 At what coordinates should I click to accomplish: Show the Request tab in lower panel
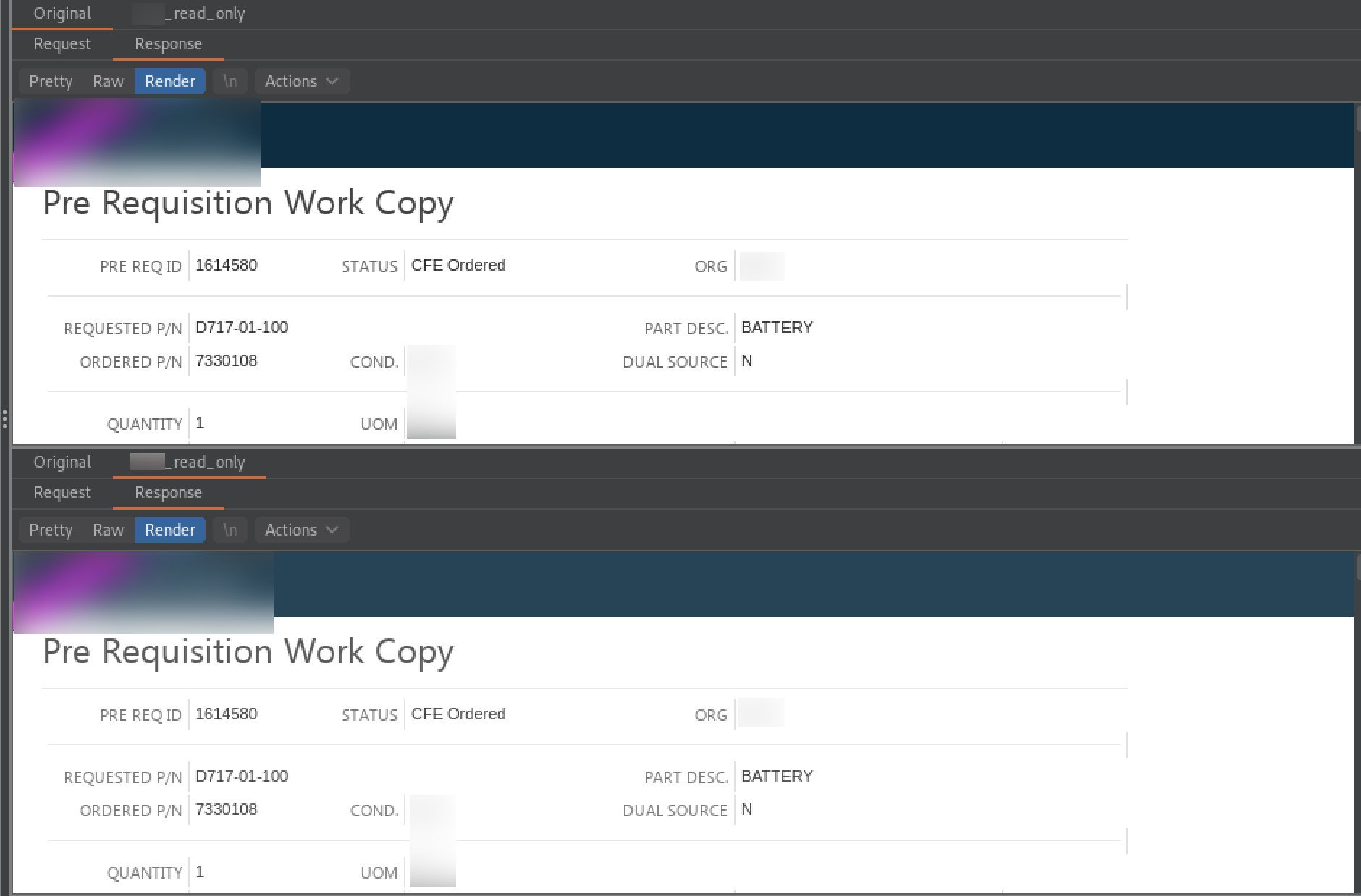tap(62, 493)
